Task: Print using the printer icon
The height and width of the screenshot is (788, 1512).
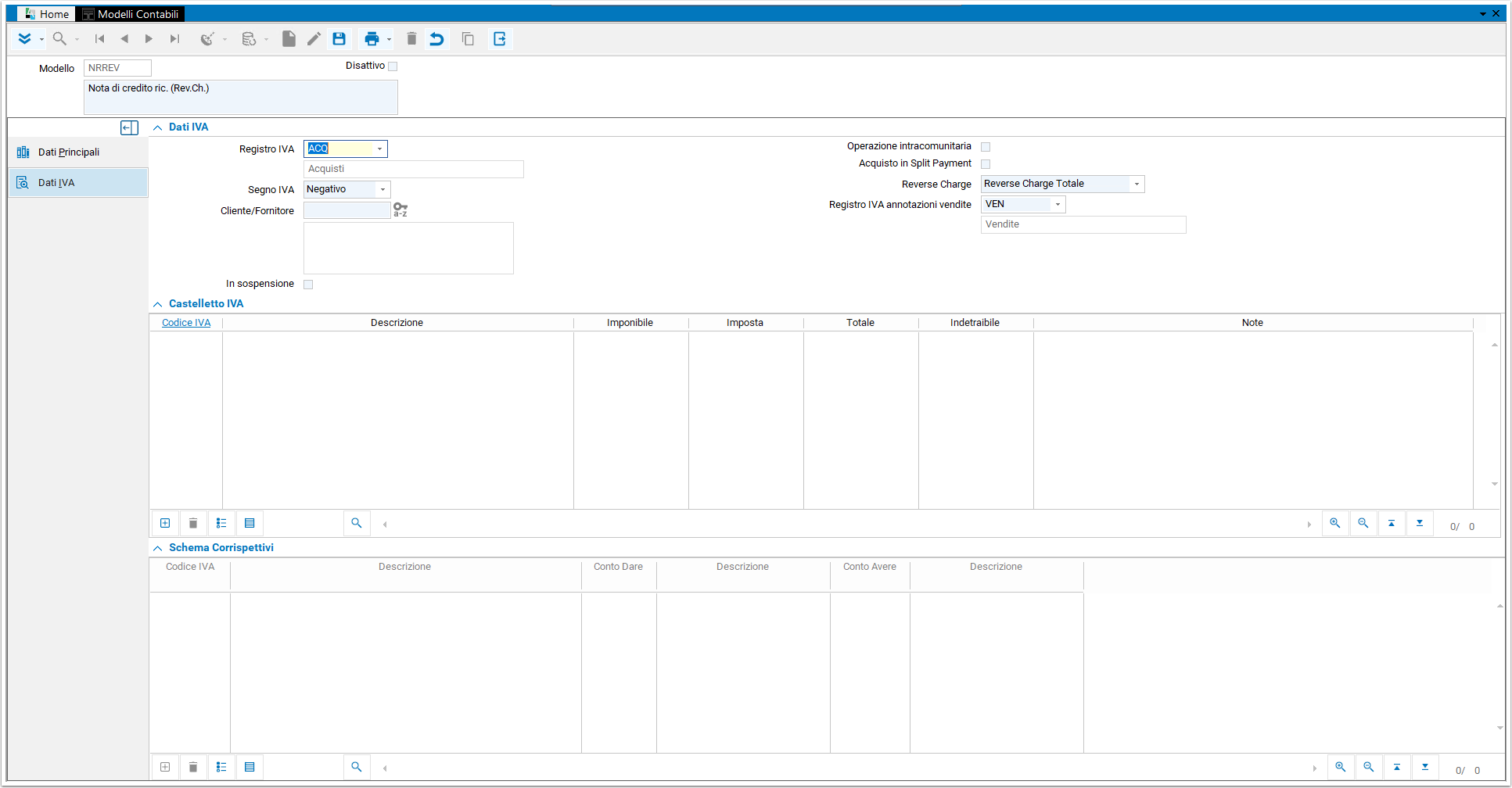Action: point(372,39)
